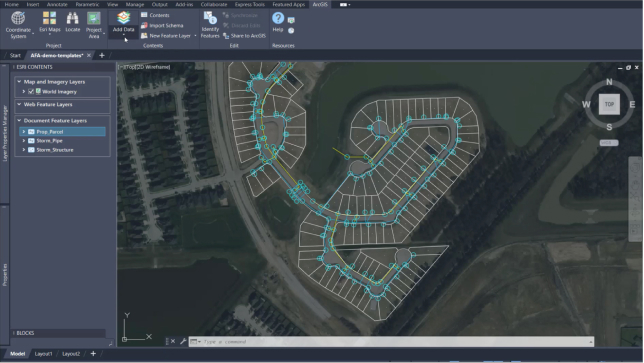The image size is (644, 363).
Task: Click the Add Data layers icon
Action: [x=123, y=18]
